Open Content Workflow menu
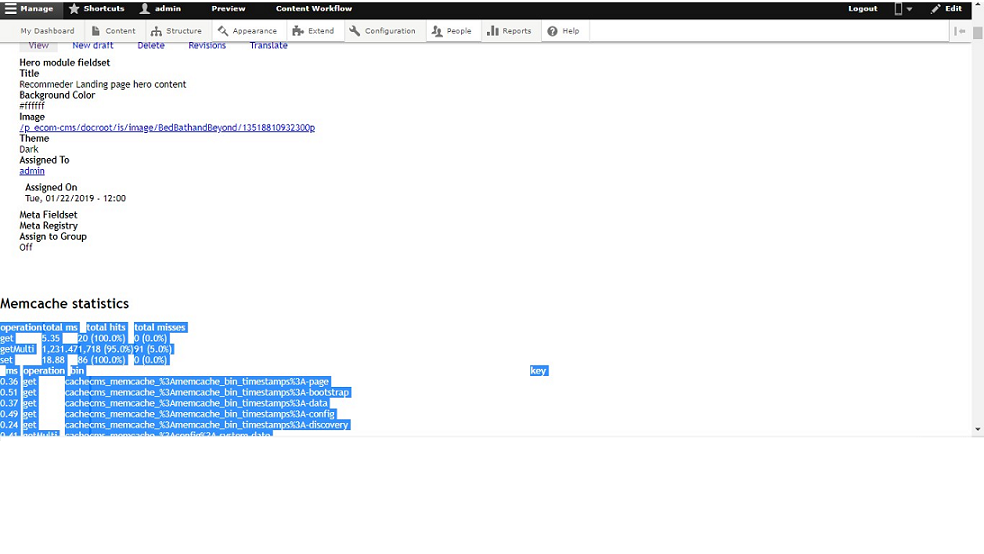 coord(314,9)
